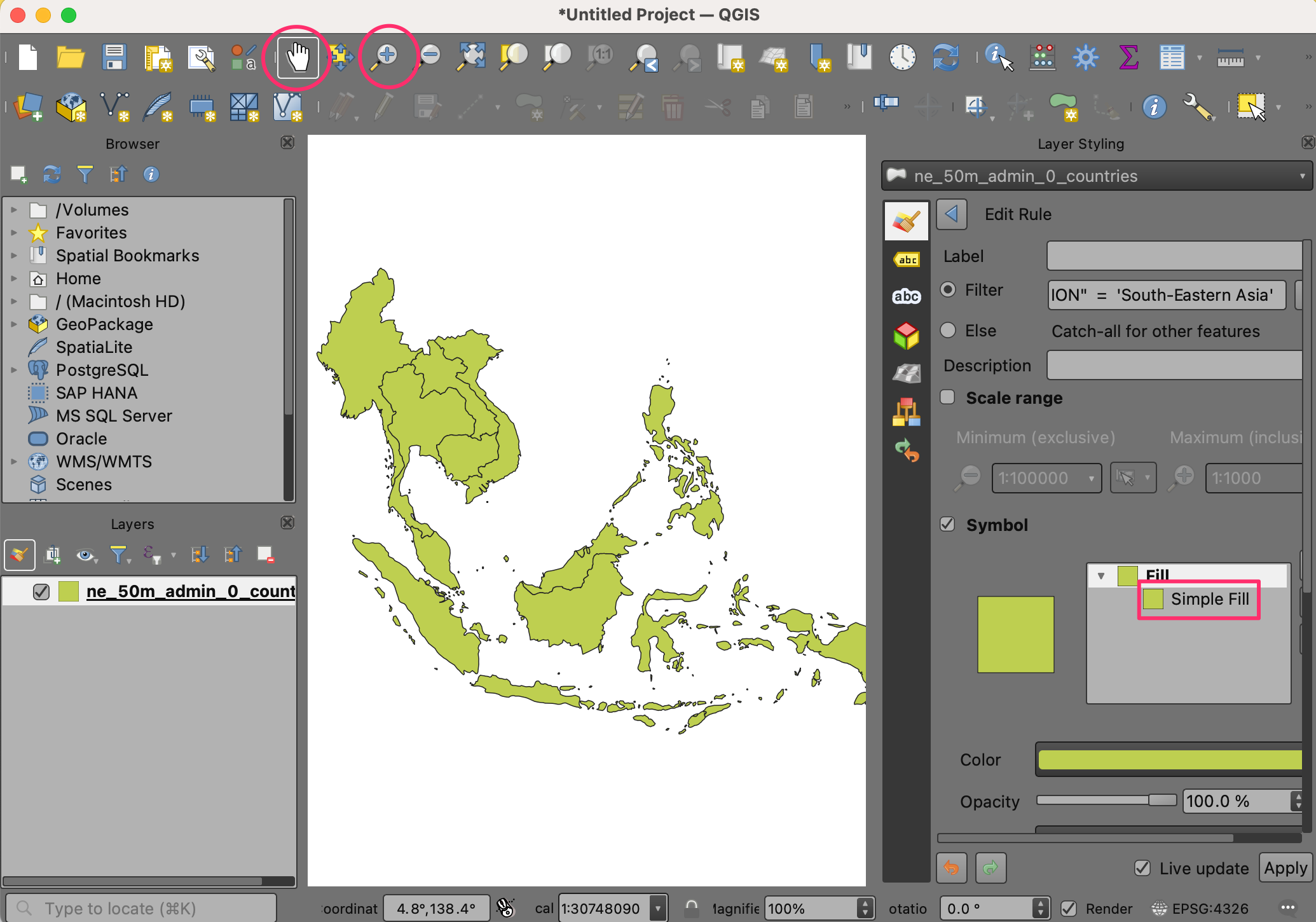Viewport: 1316px width, 922px height.
Task: Click the Type to locate search field
Action: point(141,908)
